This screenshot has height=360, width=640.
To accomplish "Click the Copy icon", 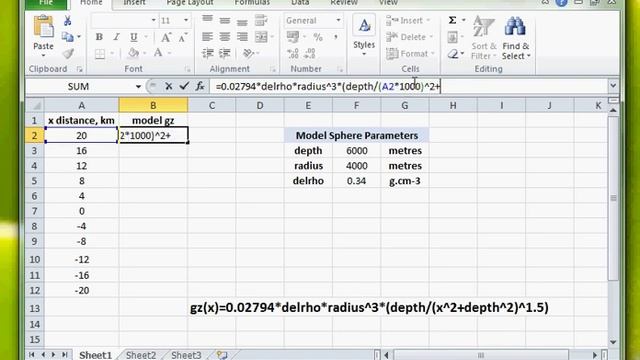I will coord(68,37).
